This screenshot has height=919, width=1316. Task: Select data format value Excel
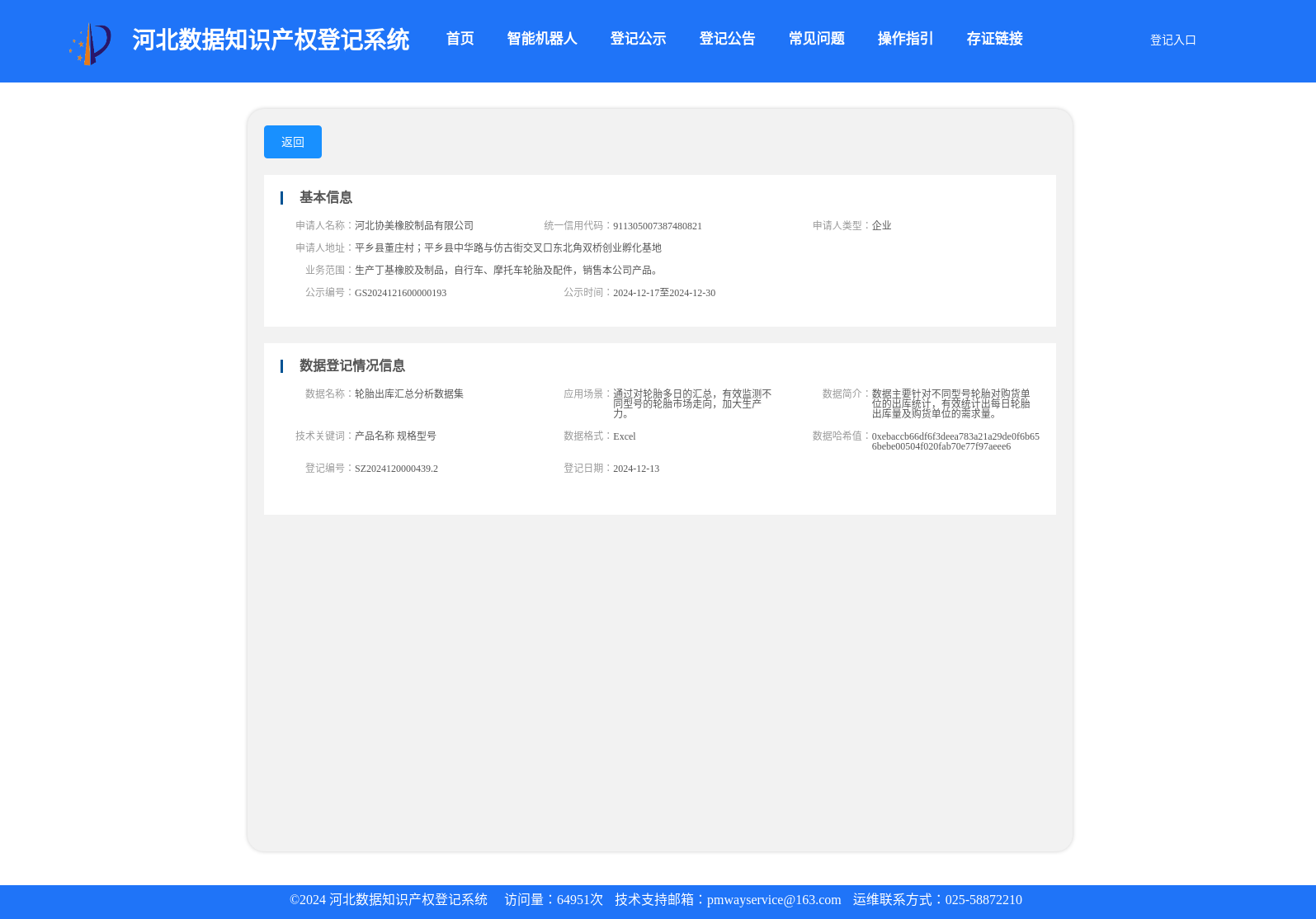pyautogui.click(x=625, y=436)
